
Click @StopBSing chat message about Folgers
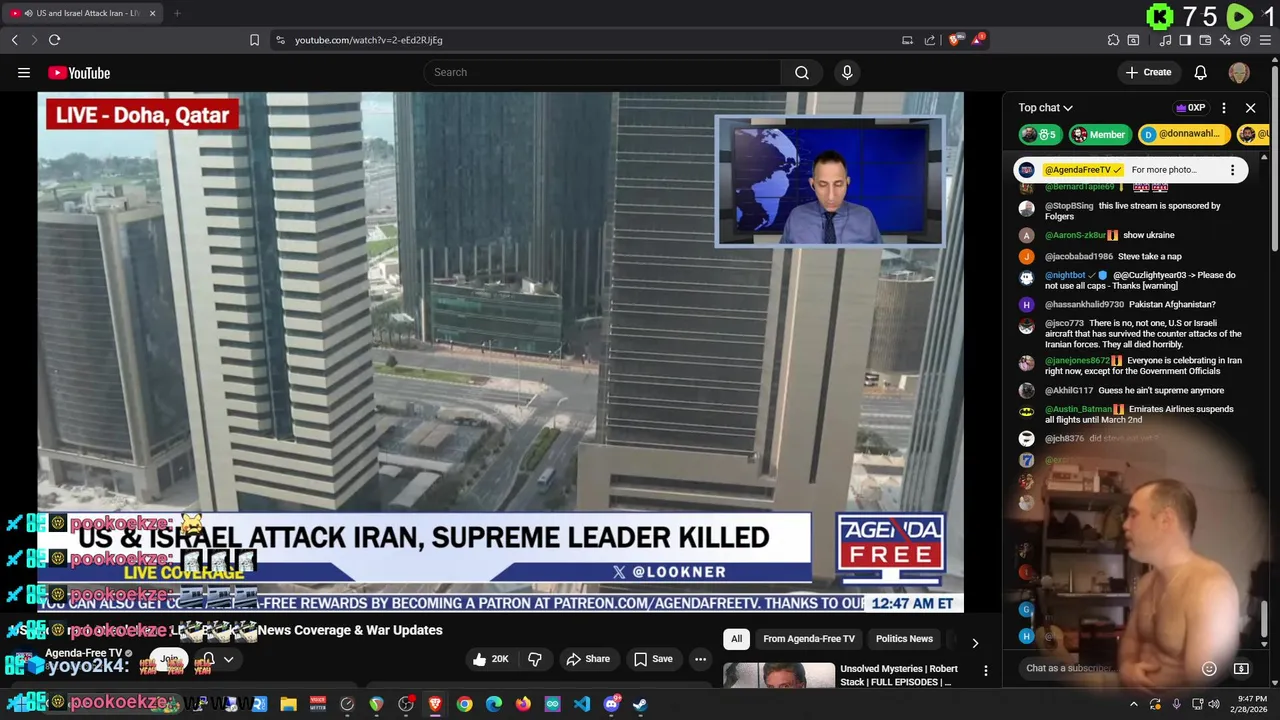(x=1134, y=211)
